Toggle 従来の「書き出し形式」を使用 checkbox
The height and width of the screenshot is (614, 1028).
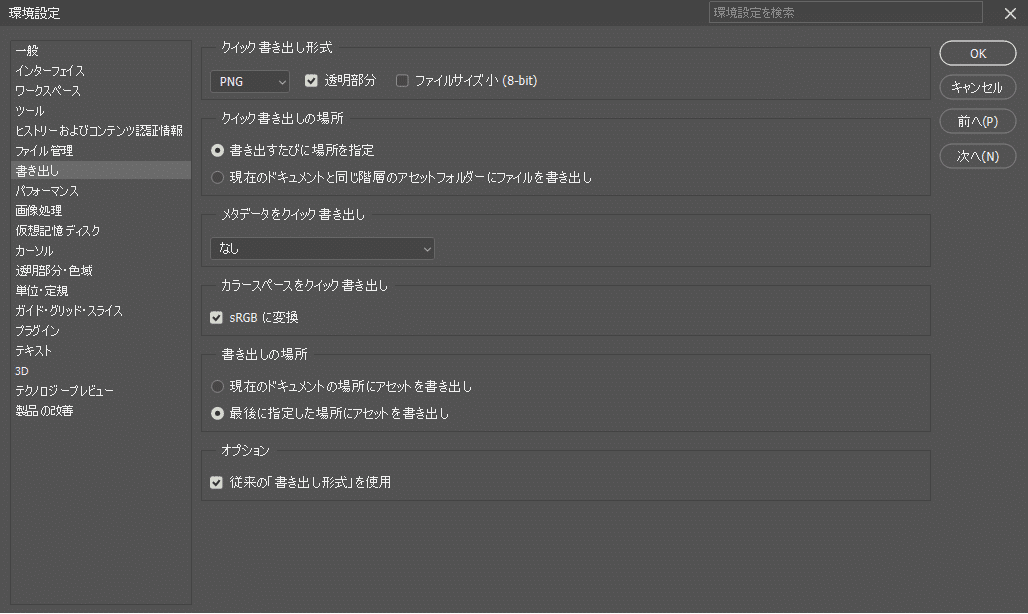coord(216,482)
